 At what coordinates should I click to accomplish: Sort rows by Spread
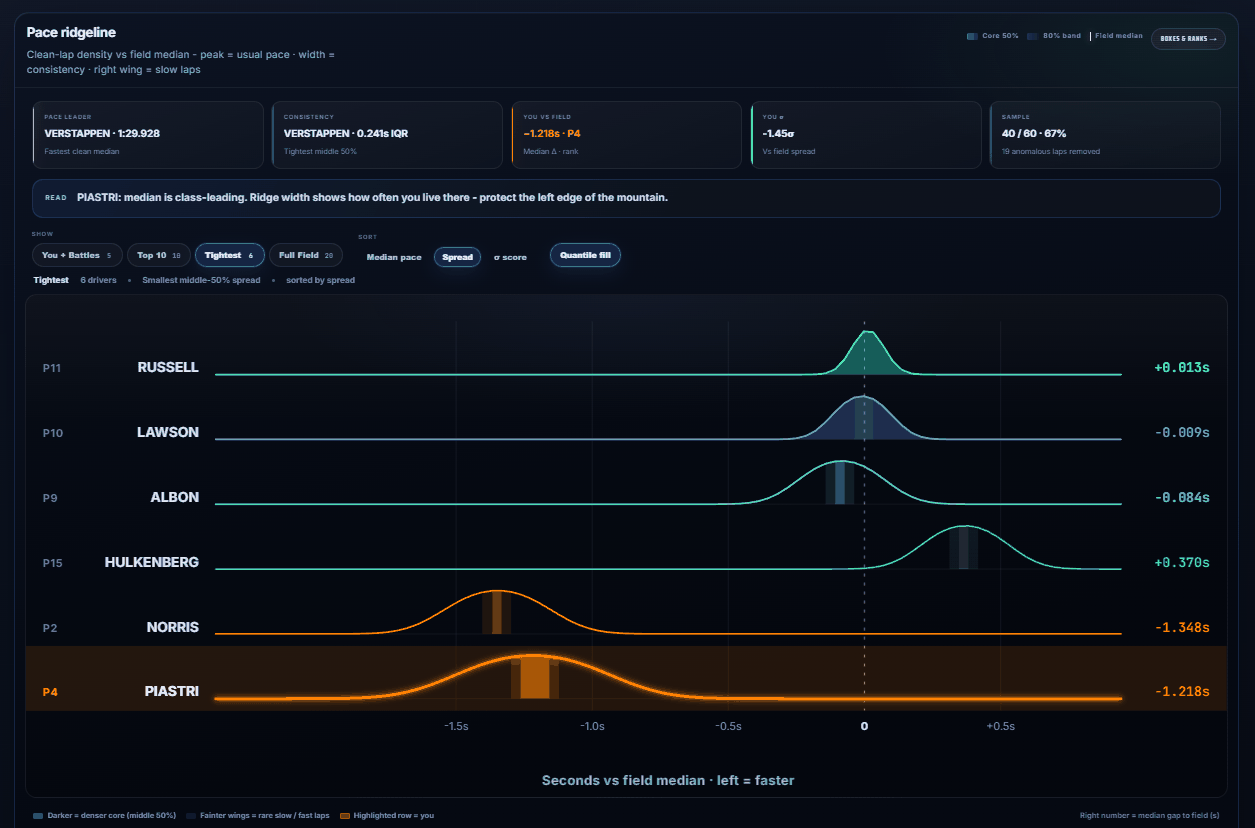[457, 257]
